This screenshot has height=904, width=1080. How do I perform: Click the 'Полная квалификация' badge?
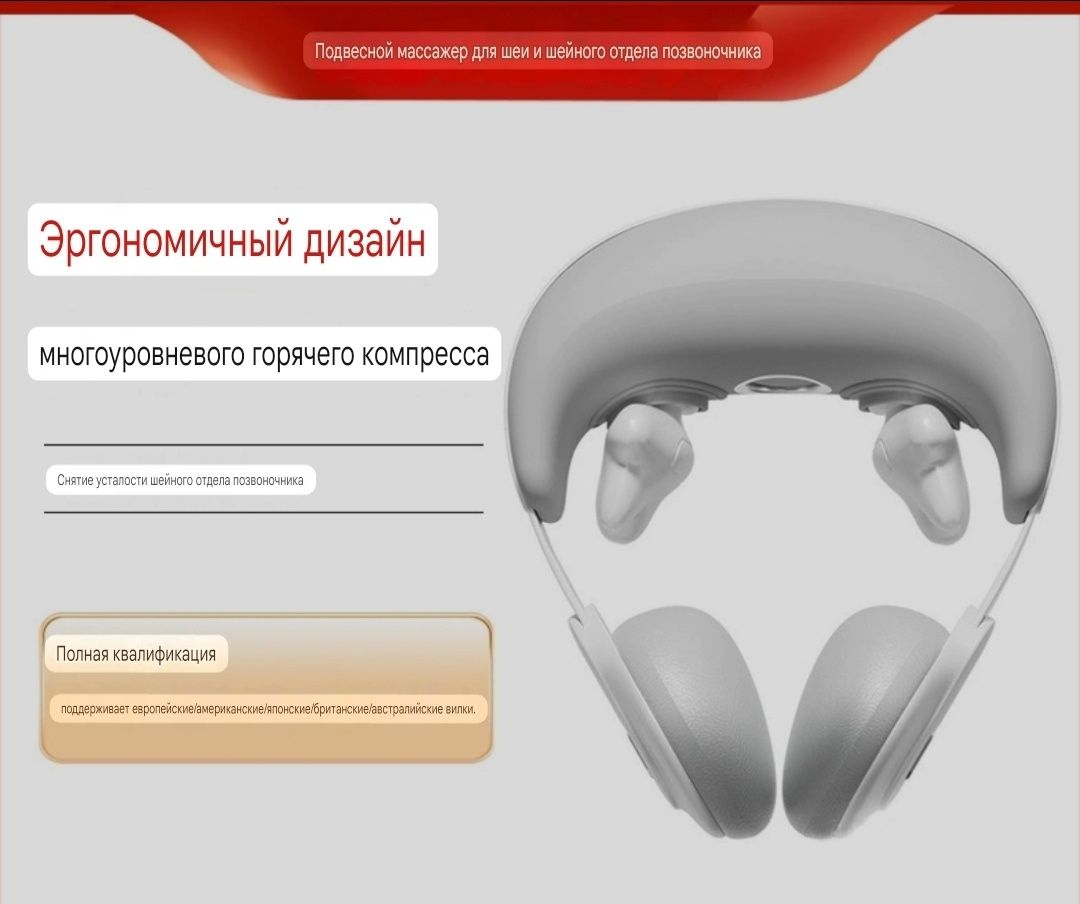tap(136, 654)
